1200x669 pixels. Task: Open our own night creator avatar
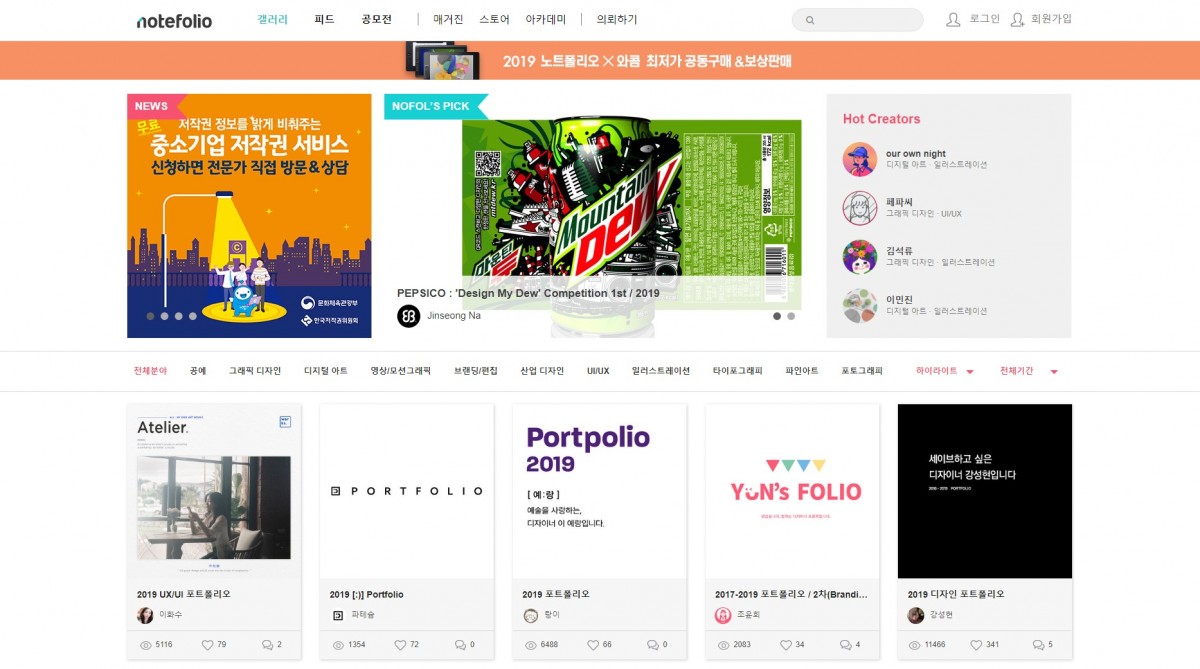pos(860,159)
